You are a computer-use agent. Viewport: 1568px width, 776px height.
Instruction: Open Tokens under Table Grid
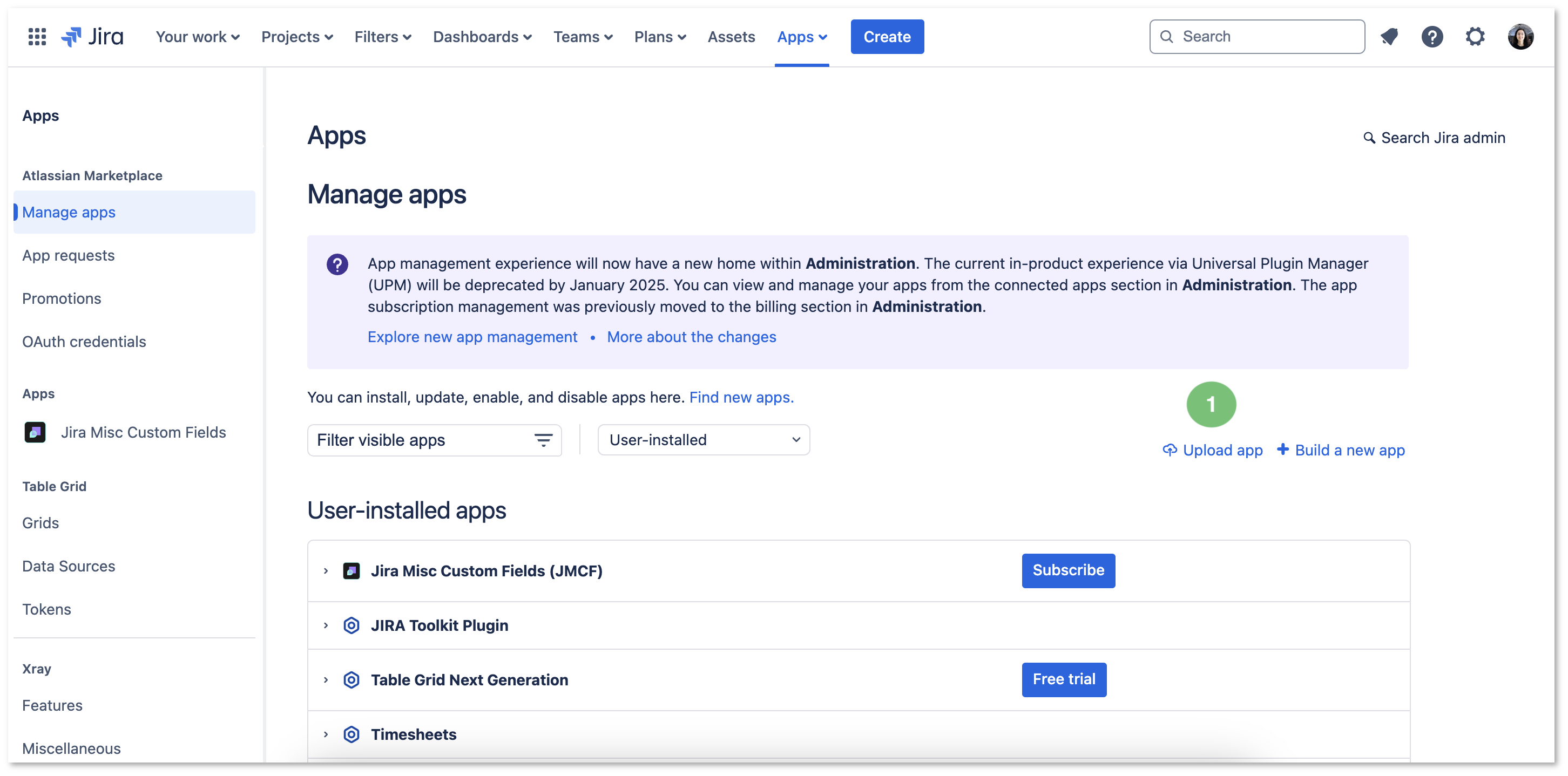(x=46, y=609)
